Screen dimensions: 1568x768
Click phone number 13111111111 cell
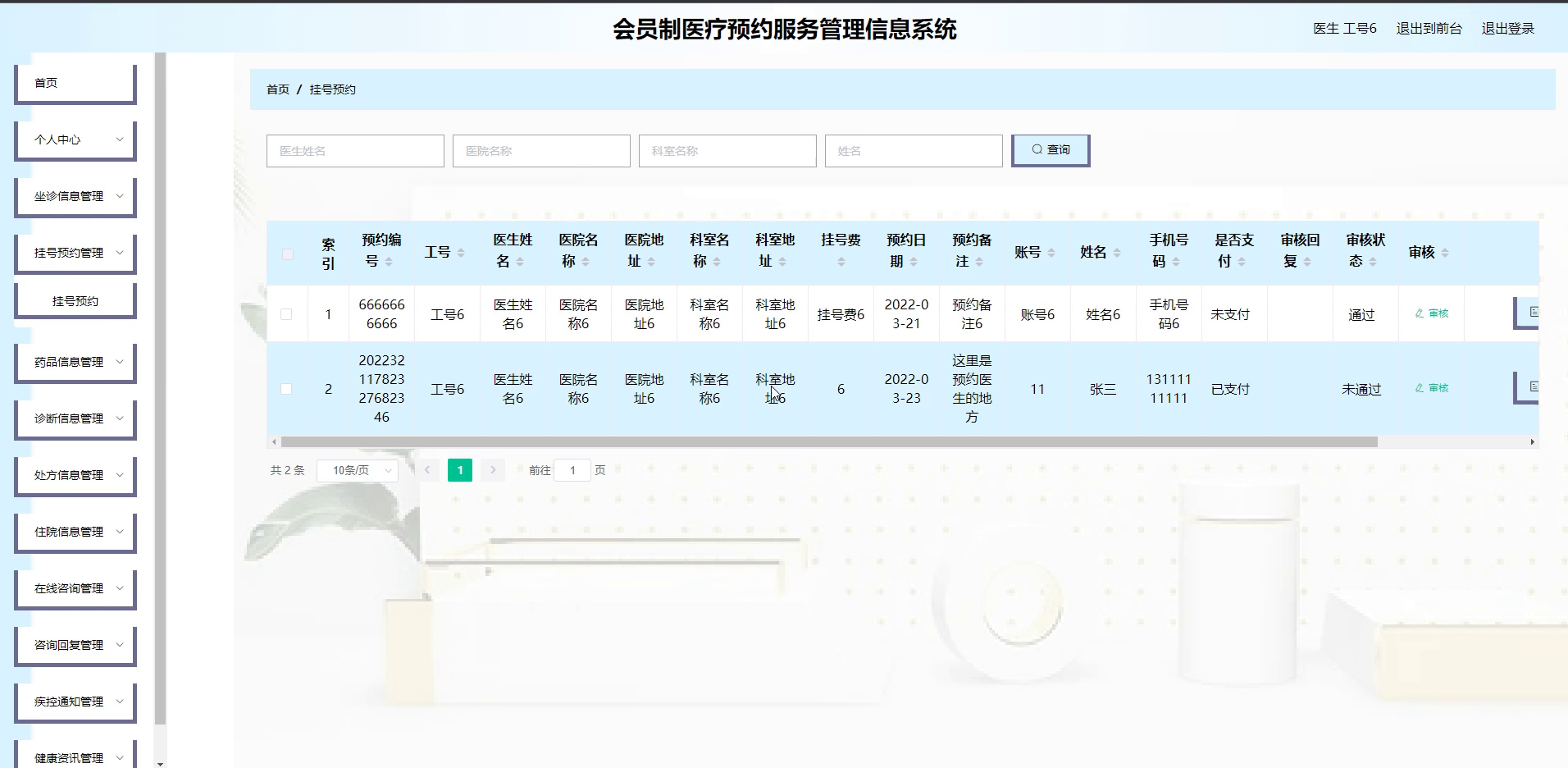[x=1169, y=389]
